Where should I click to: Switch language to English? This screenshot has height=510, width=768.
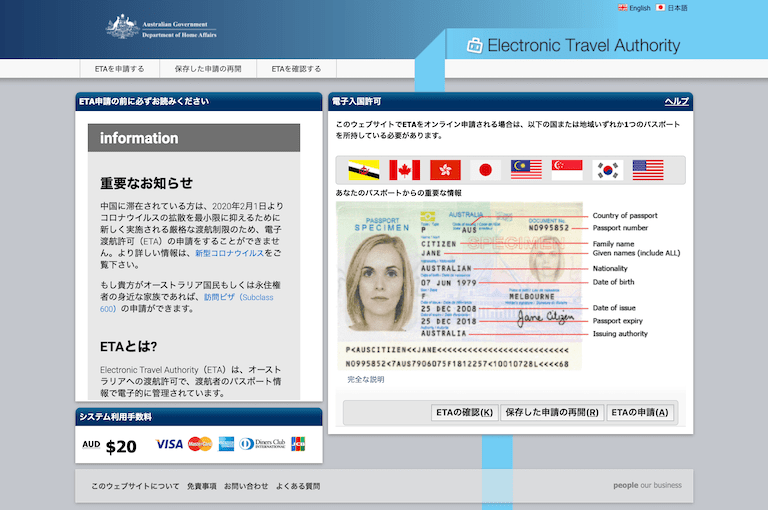[x=640, y=8]
